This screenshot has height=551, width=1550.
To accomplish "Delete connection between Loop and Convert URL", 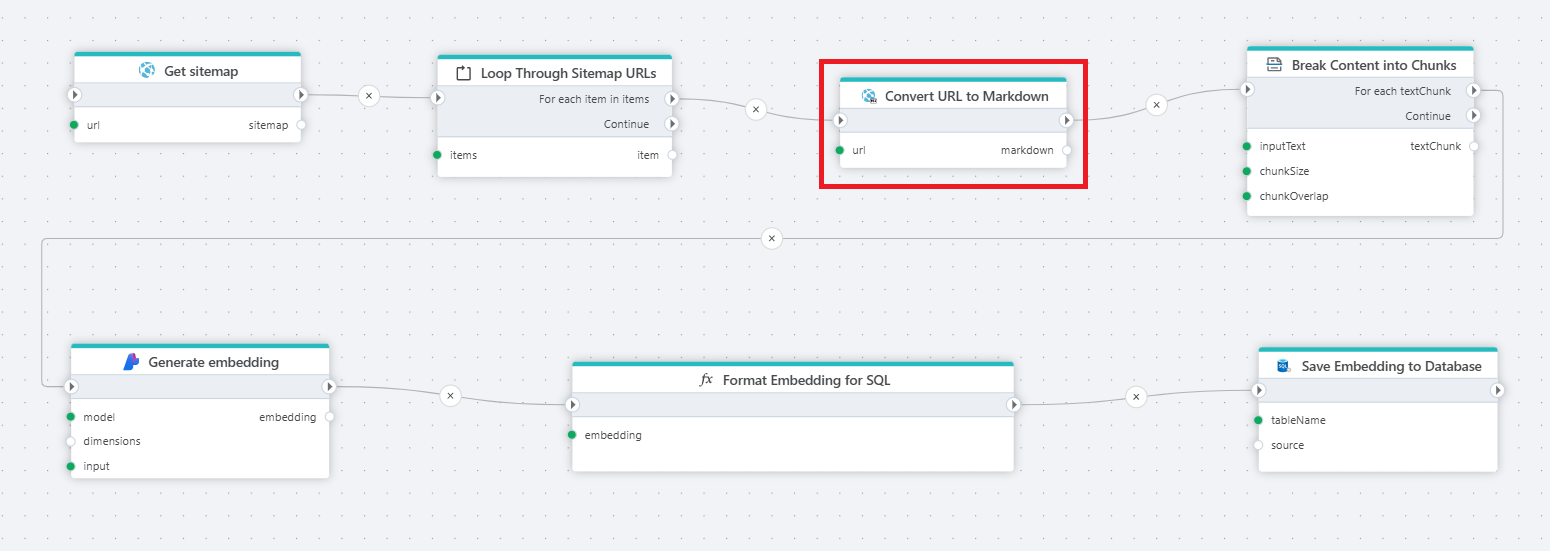I will click(x=756, y=109).
